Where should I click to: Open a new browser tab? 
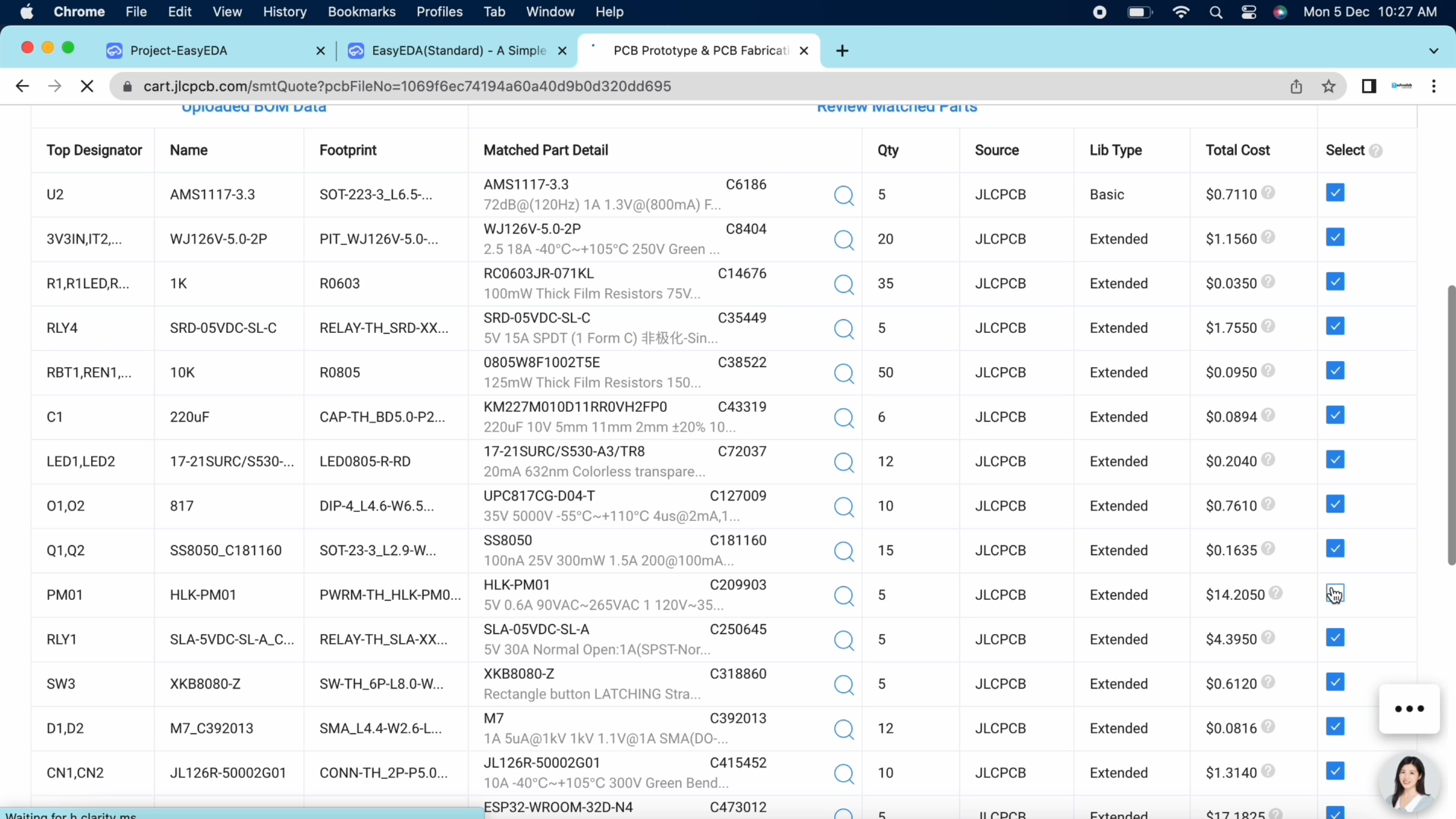842,51
